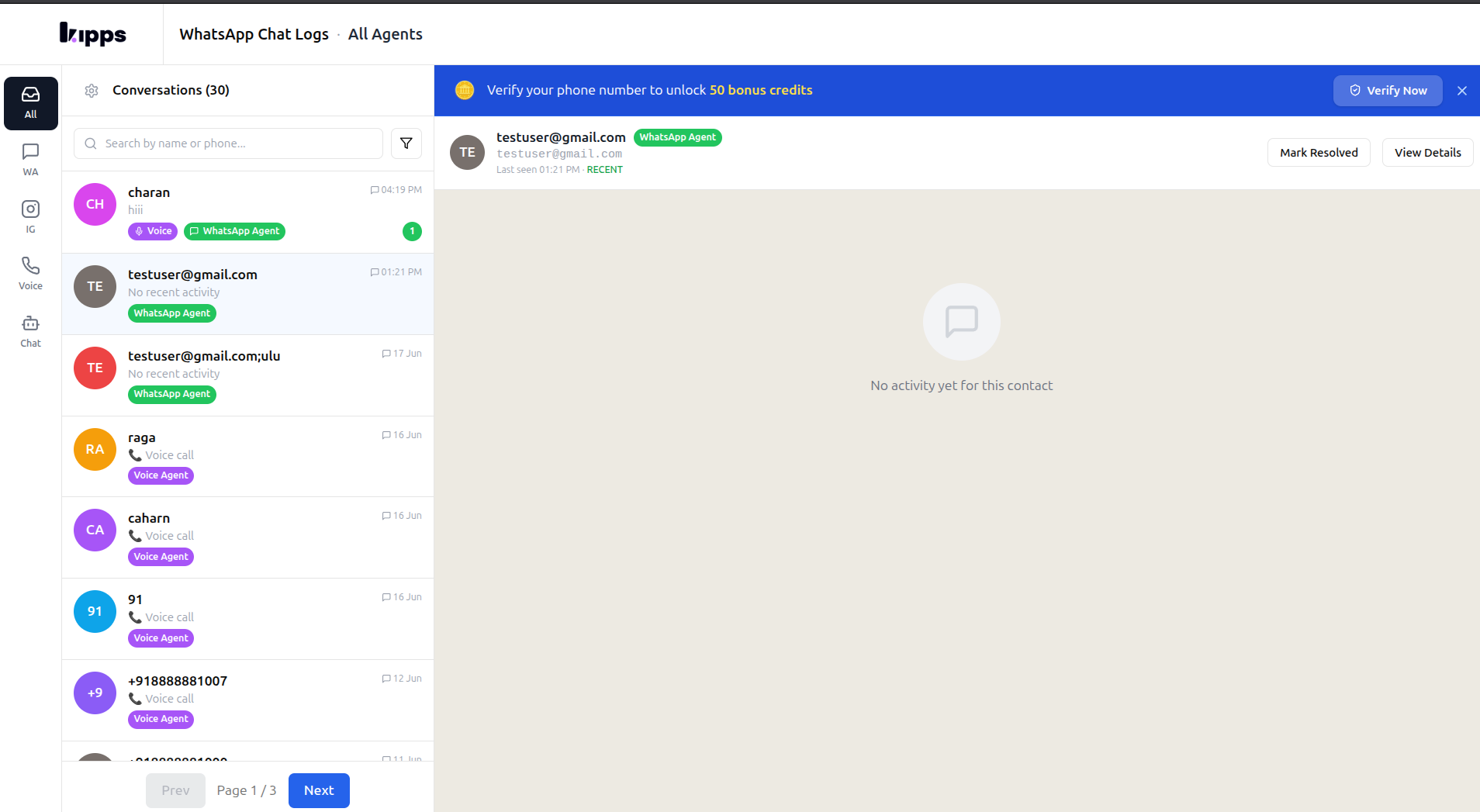
Task: Click Verify Now button in banner
Action: pos(1388,91)
